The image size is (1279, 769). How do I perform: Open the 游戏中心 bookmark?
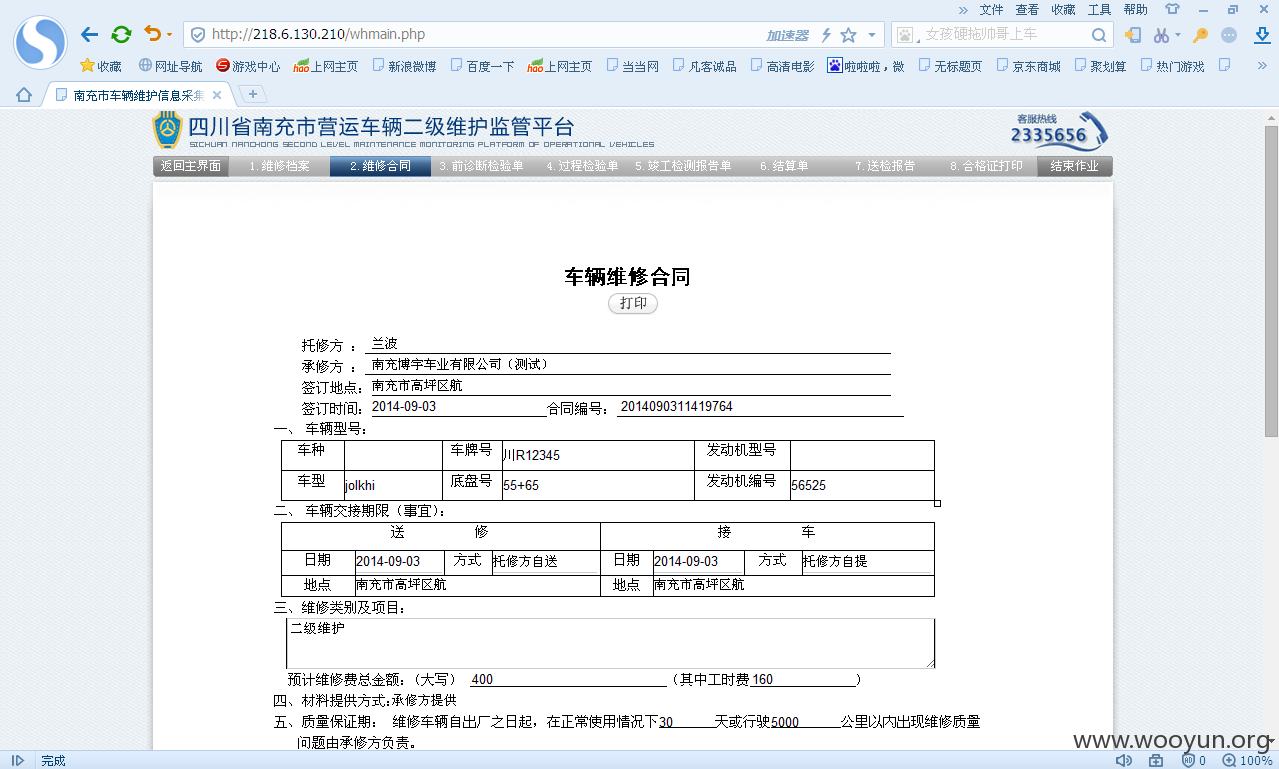[x=248, y=66]
